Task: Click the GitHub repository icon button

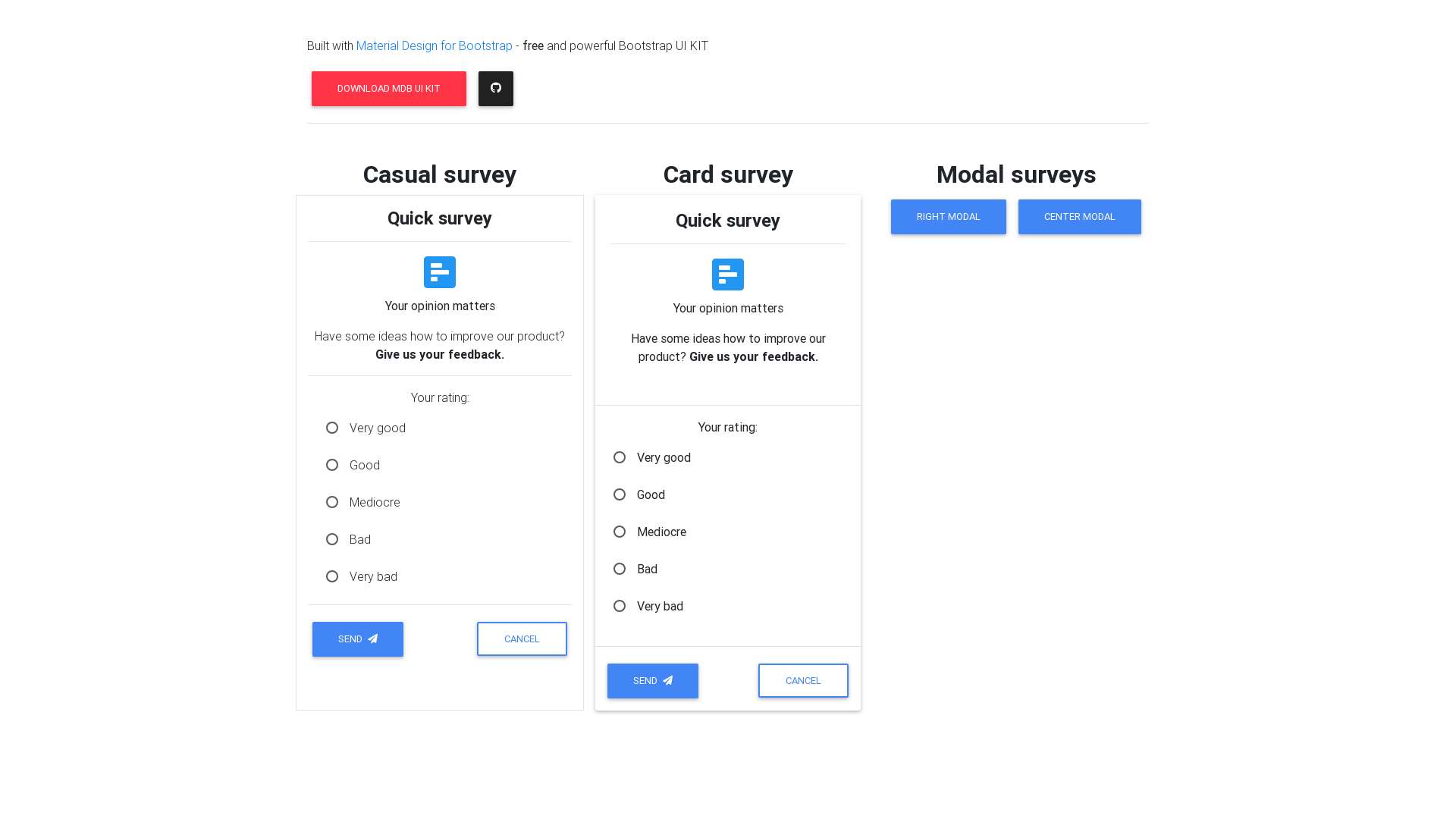Action: point(496,88)
